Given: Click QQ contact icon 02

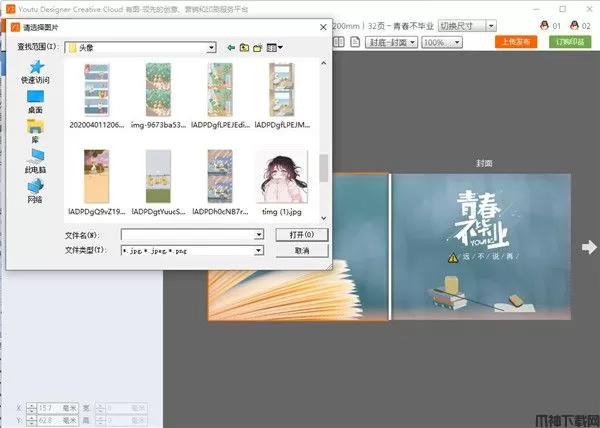Looking at the screenshot, I should click(578, 24).
